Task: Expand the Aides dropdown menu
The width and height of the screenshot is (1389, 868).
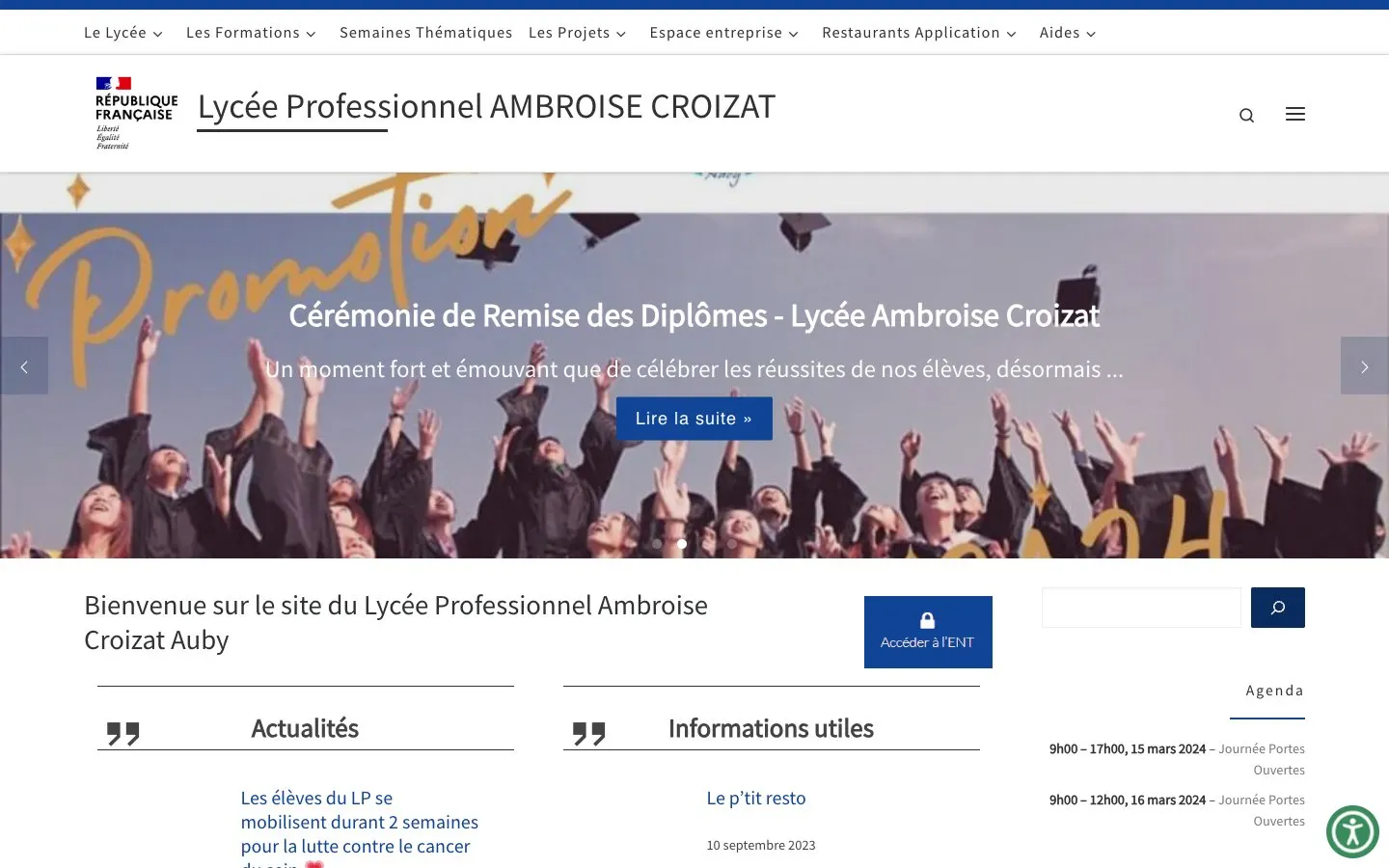Action: coord(1068,33)
